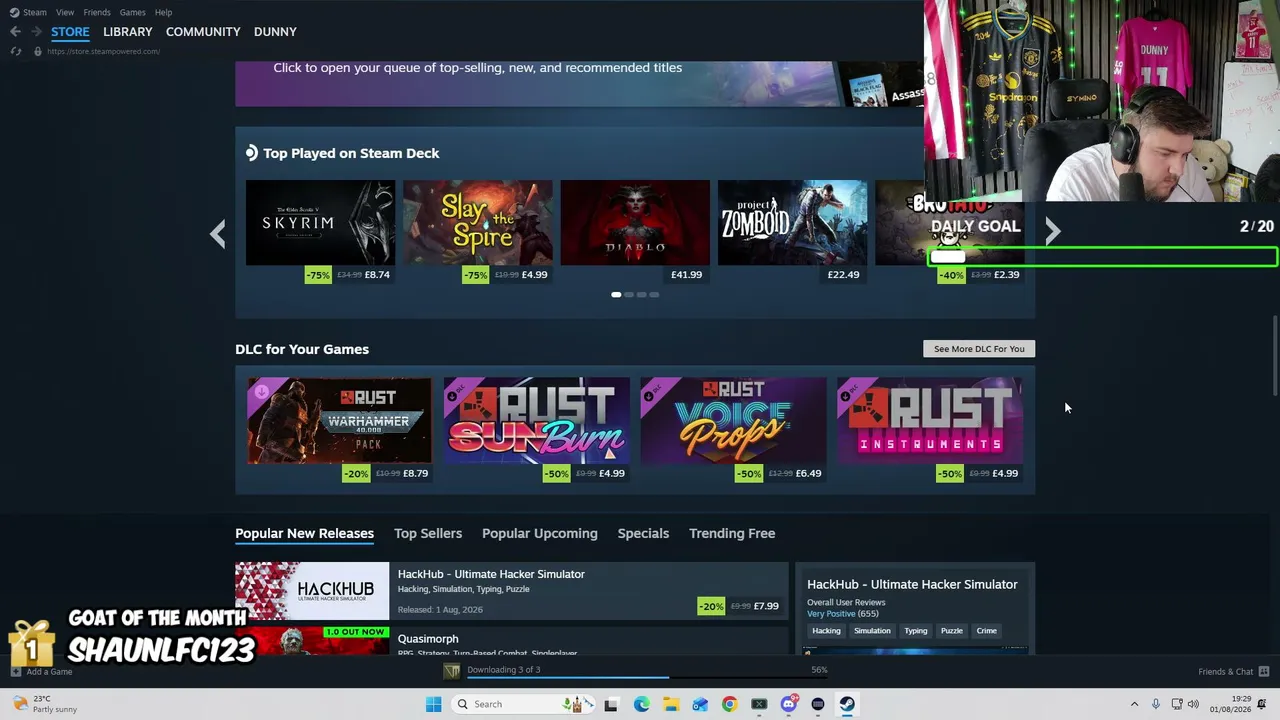Open the Help menu
Screen dimensions: 1280x720
pyautogui.click(x=163, y=12)
